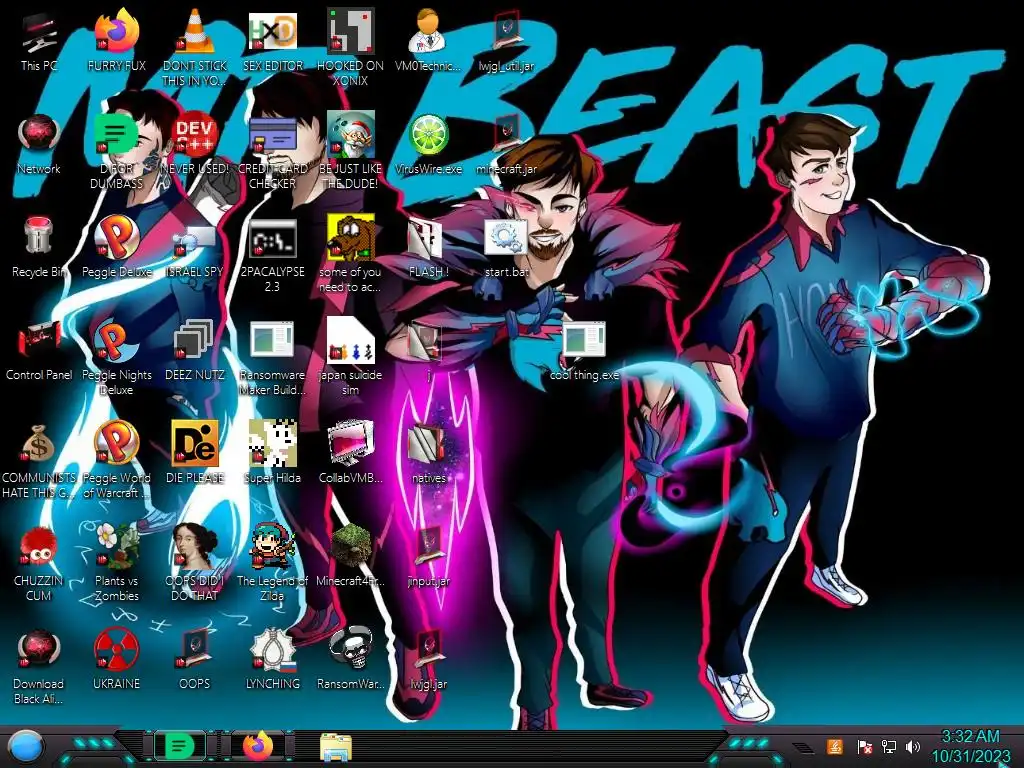Launch Peggle Nights Deluxe shortcut

[116, 341]
